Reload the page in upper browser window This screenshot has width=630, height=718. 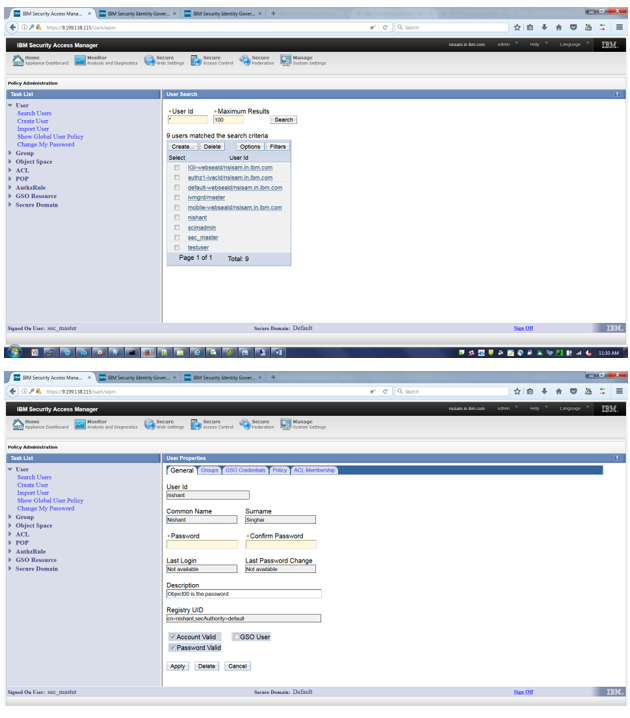(x=385, y=27)
